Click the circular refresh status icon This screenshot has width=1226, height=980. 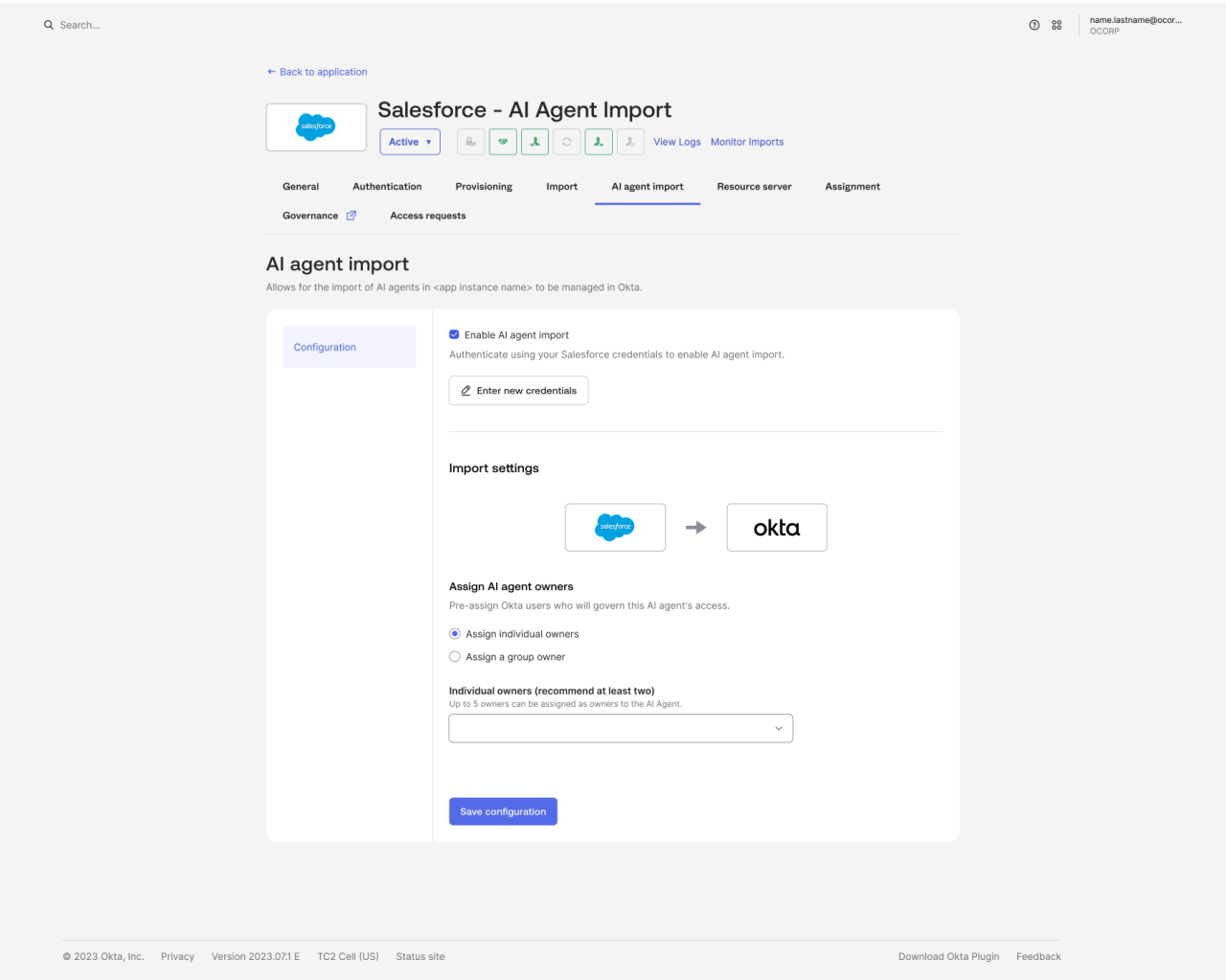point(566,141)
